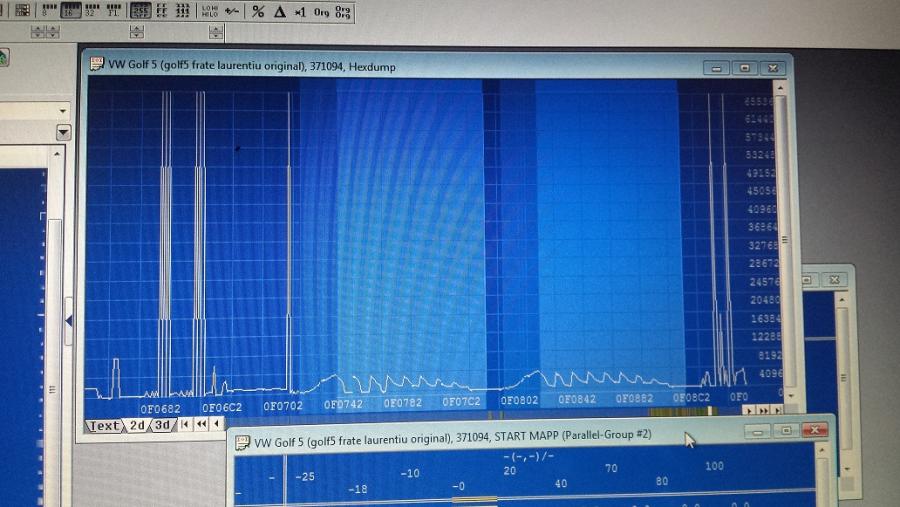Click the leftmost spin arrows below toolbar
The width and height of the screenshot is (900, 507).
click(x=38, y=32)
